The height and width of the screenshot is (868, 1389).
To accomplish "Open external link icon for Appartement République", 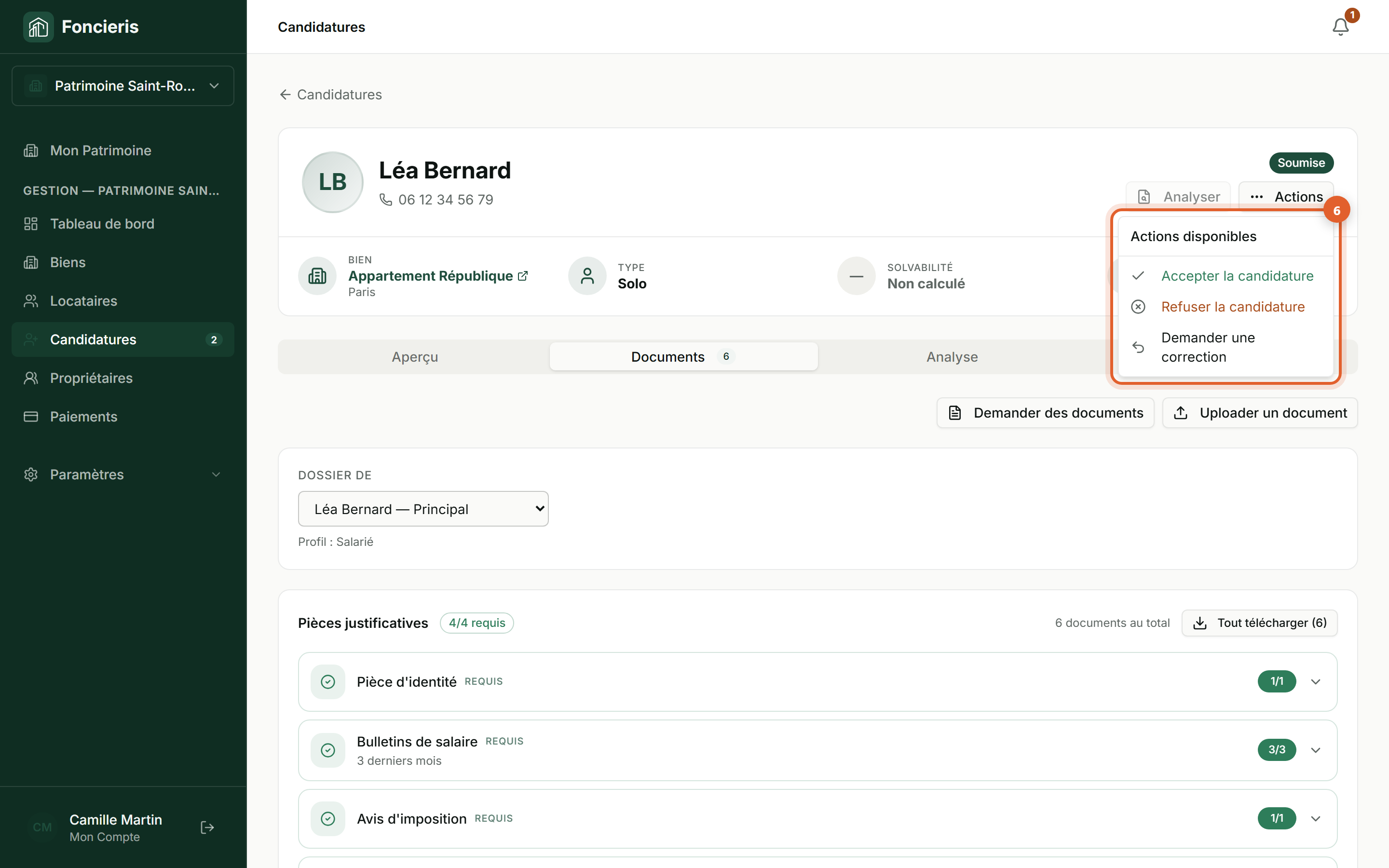I will point(522,275).
